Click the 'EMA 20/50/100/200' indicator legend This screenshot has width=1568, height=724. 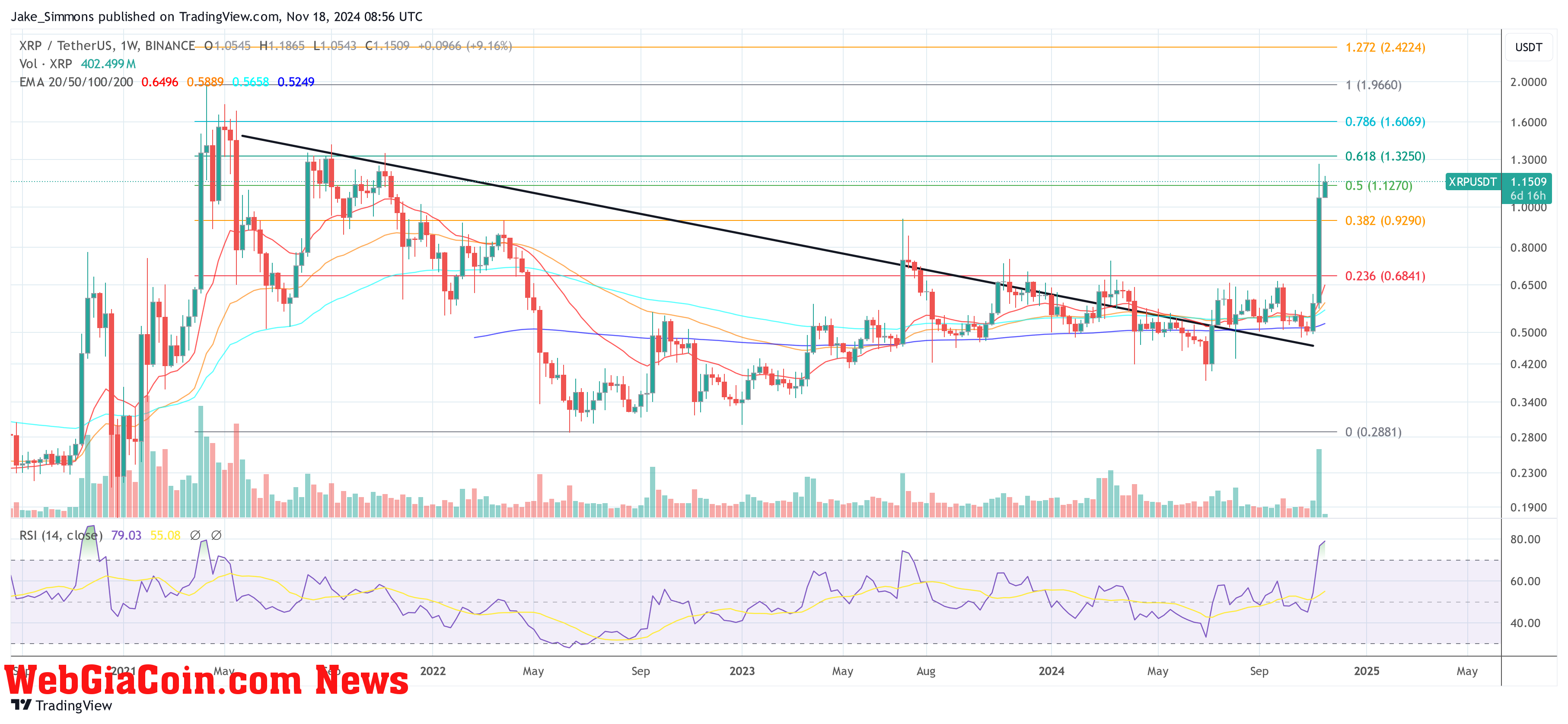point(76,82)
